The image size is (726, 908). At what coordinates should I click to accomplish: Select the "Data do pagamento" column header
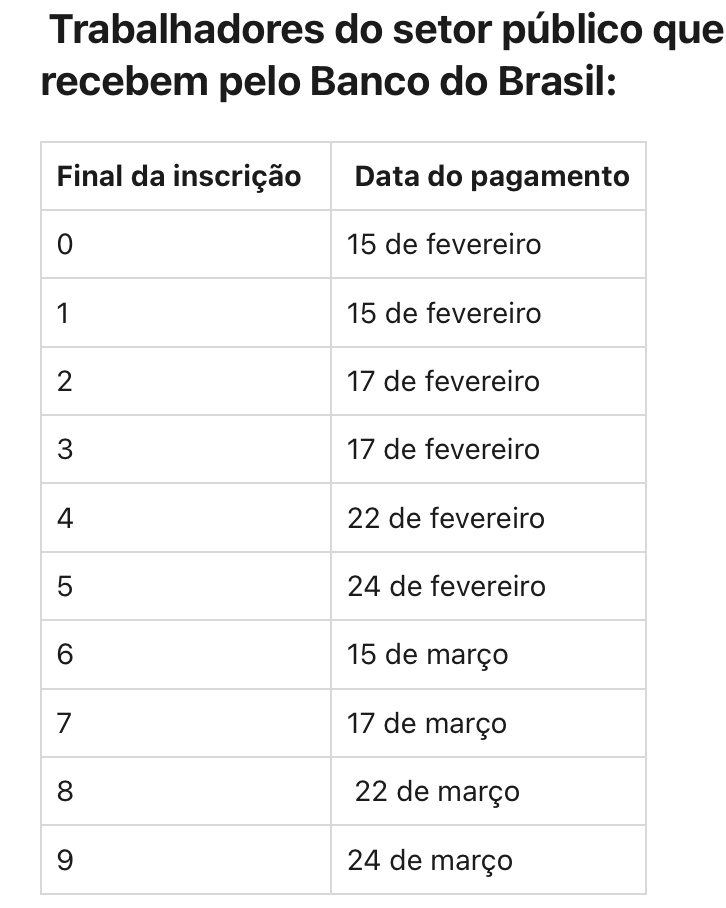(x=492, y=177)
